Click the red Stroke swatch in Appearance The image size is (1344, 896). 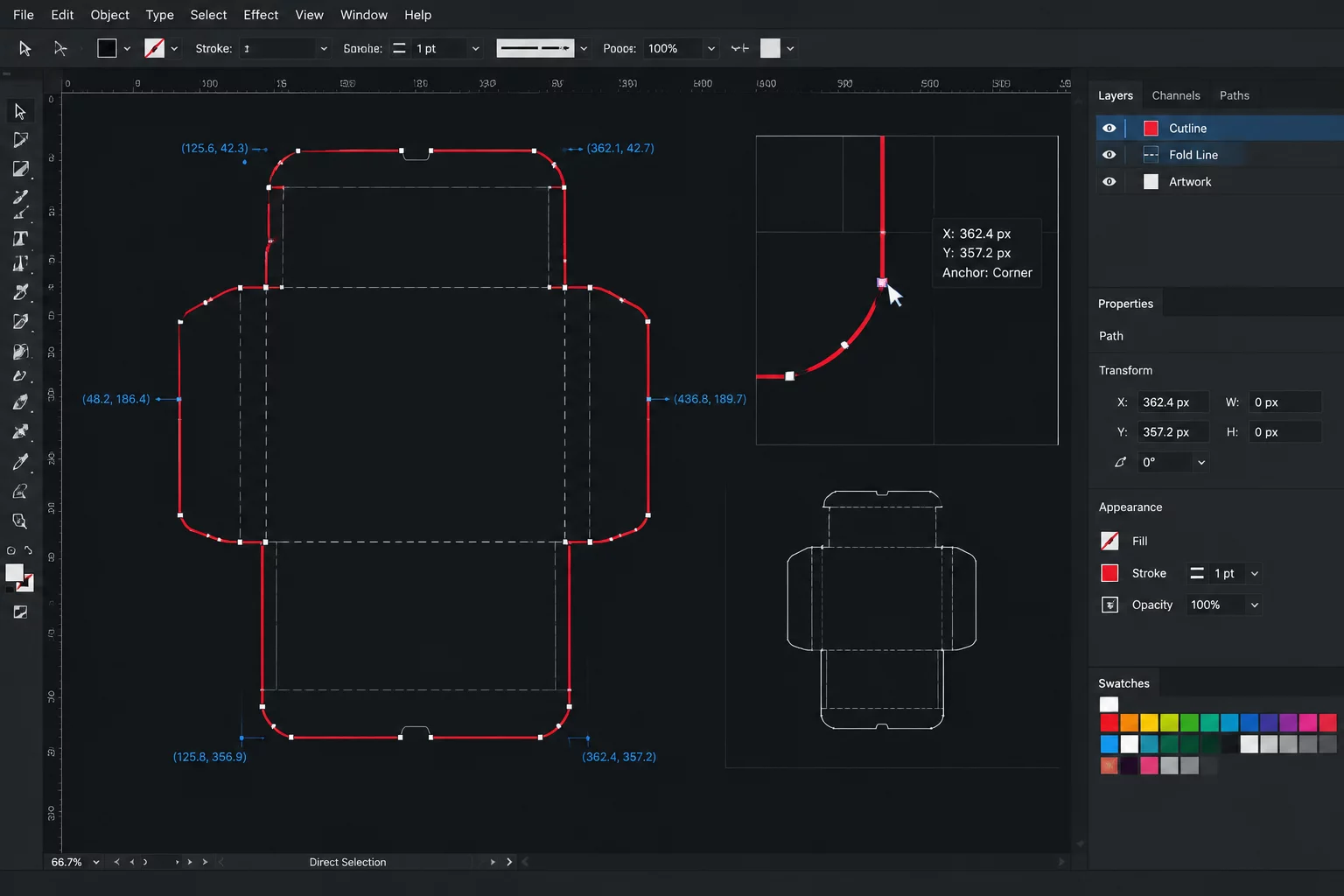(1109, 573)
